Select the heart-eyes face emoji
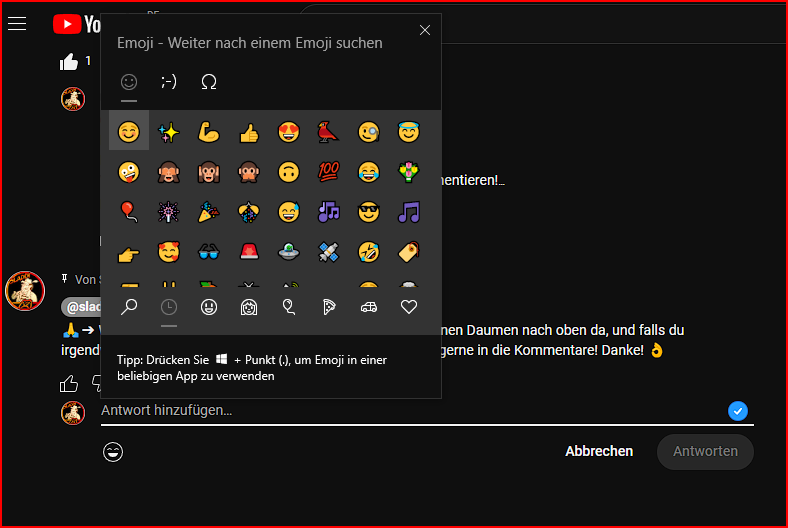The height and width of the screenshot is (528, 788). 289,131
